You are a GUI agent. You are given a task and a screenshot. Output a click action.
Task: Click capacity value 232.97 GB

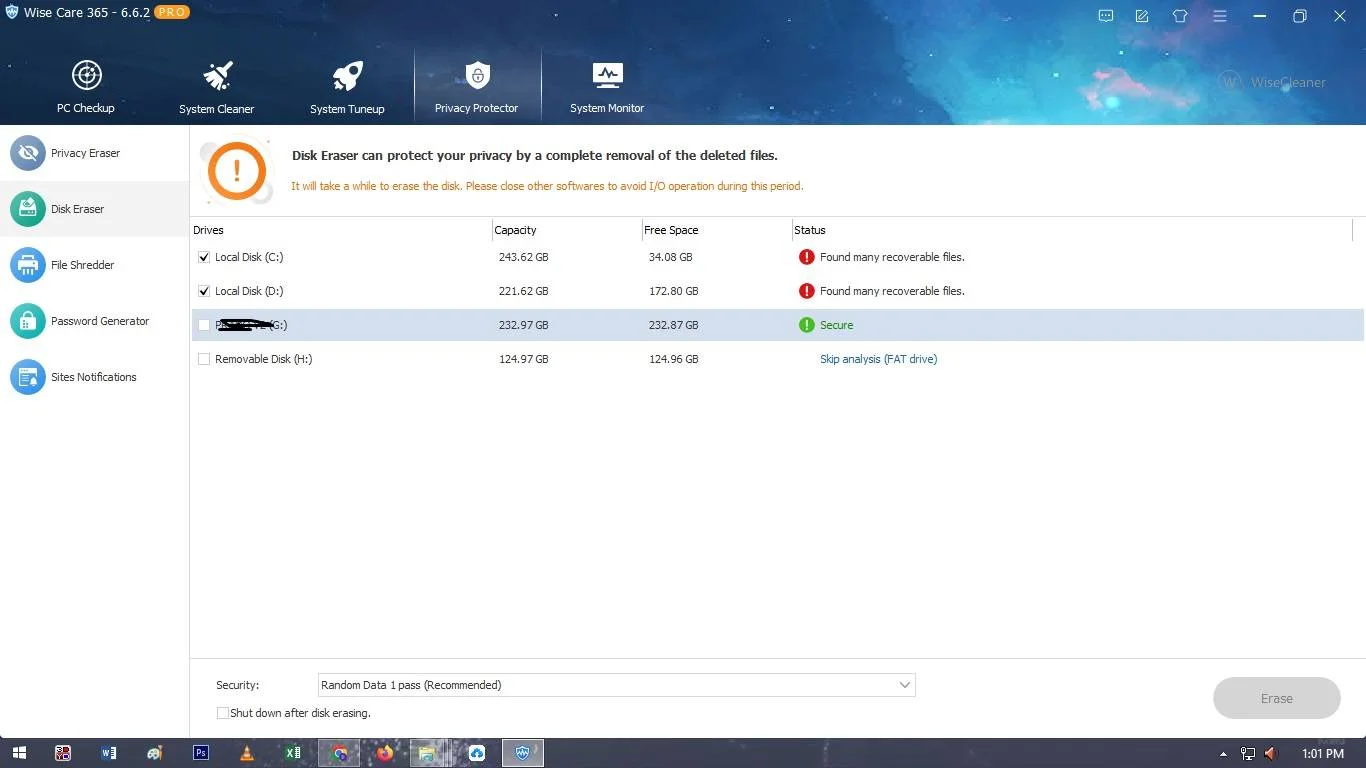(x=524, y=325)
